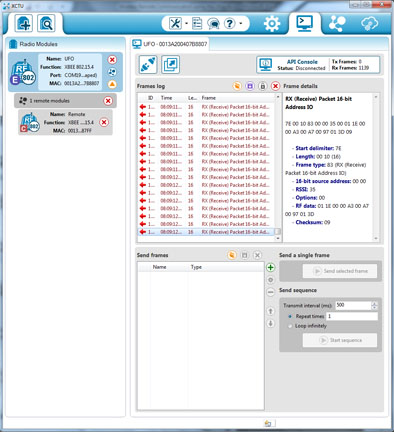
Task: Click the Transmit interval input field
Action: pos(353,305)
